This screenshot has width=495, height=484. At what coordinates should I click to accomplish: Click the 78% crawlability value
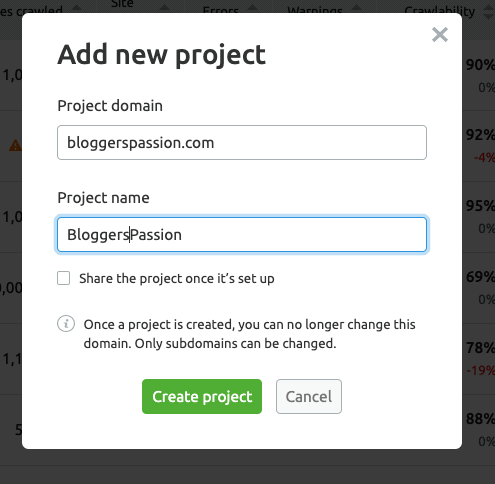click(x=480, y=348)
